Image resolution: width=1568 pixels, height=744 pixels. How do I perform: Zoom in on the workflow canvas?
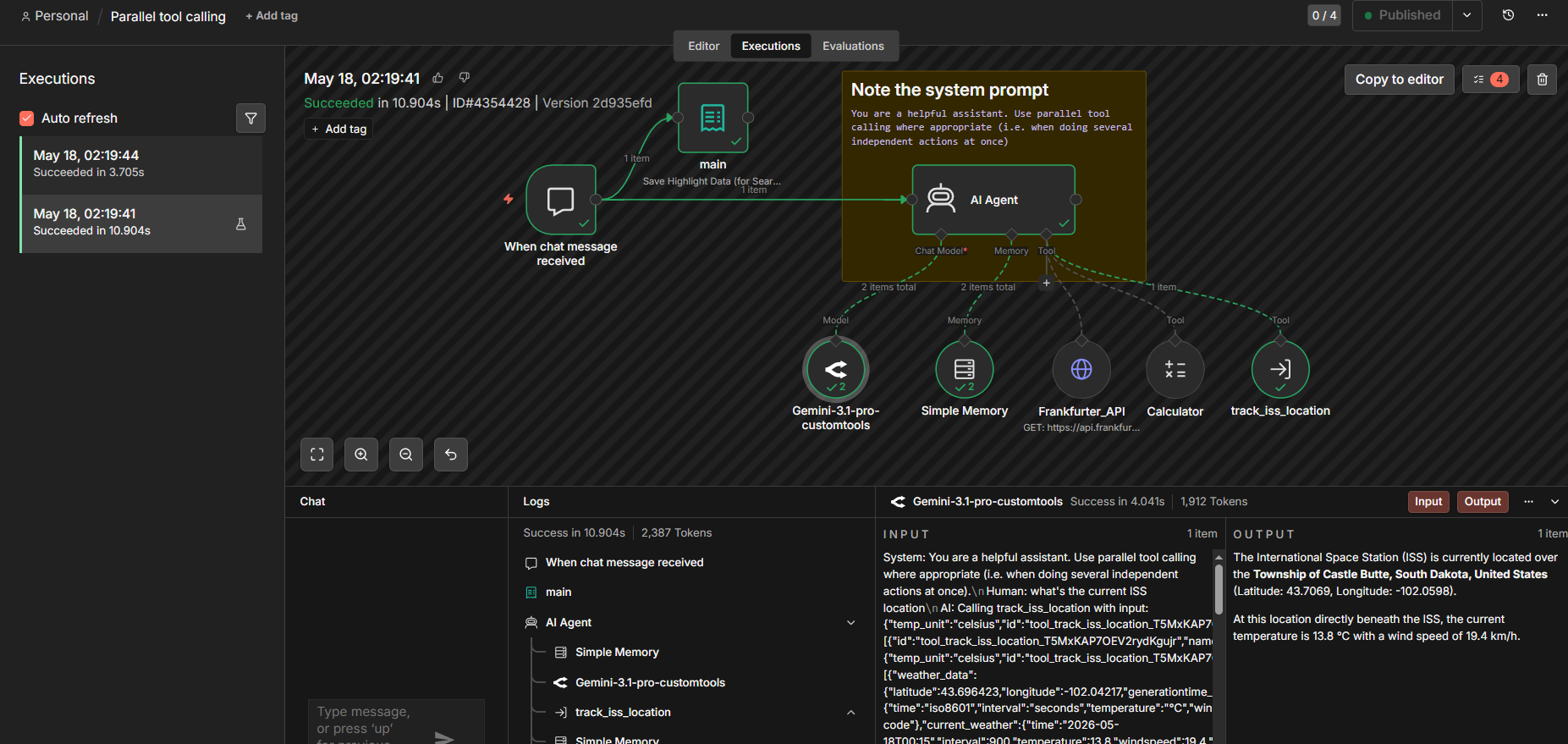click(x=361, y=455)
